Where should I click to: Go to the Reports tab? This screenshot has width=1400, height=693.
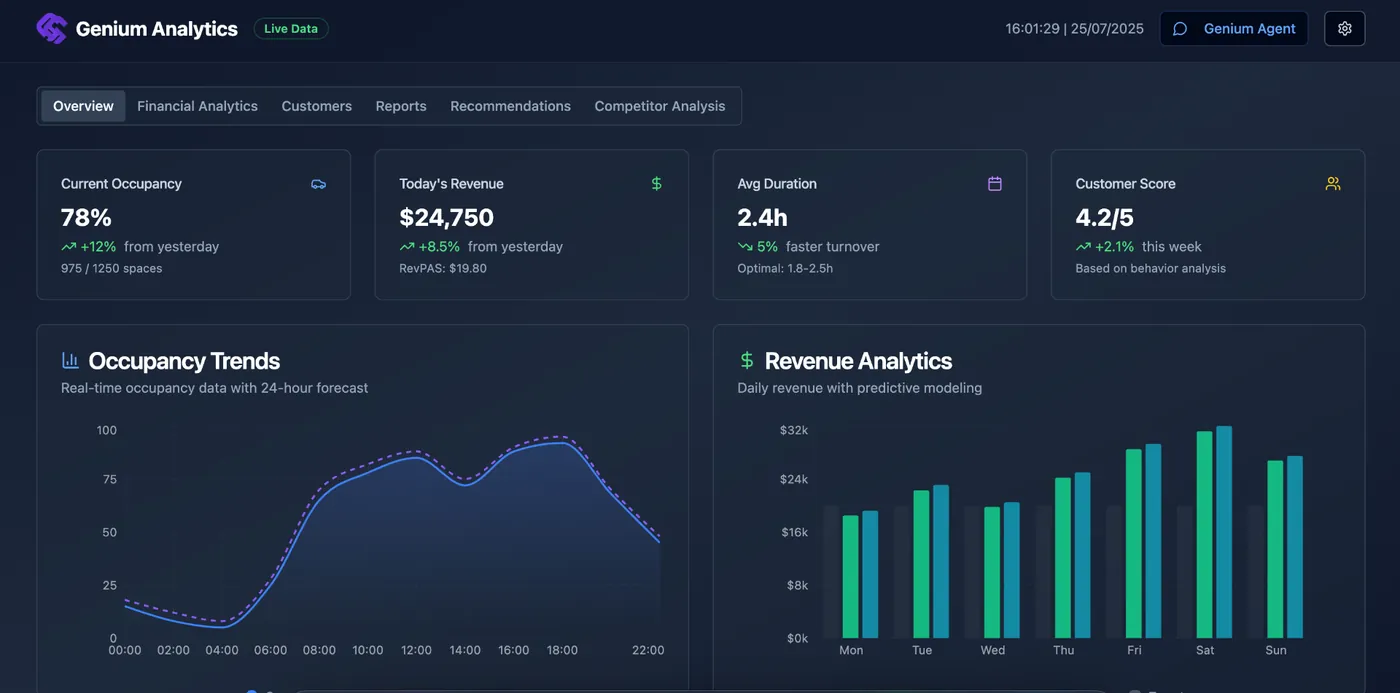pos(401,106)
